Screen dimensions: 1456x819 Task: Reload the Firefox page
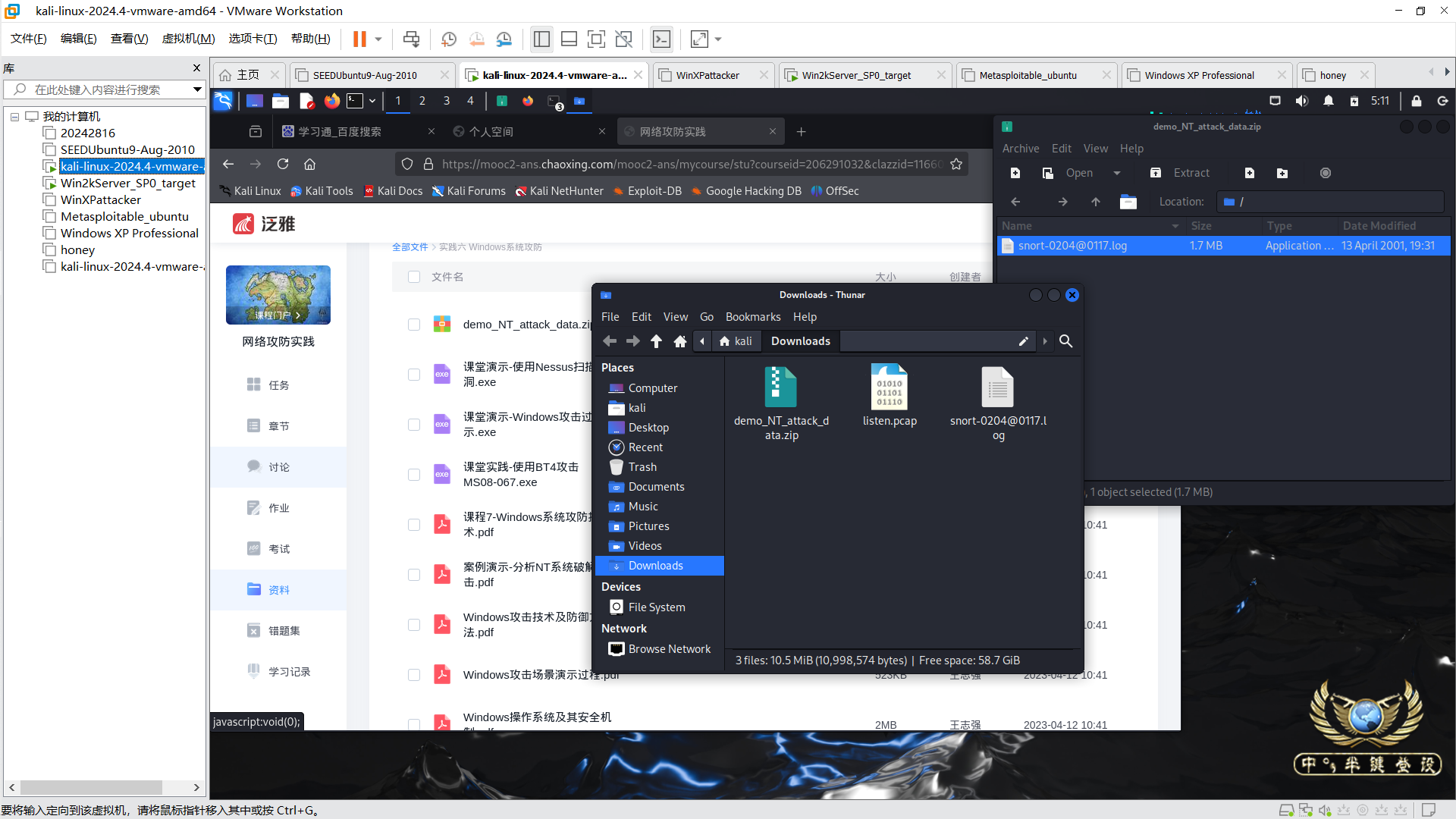coord(283,164)
